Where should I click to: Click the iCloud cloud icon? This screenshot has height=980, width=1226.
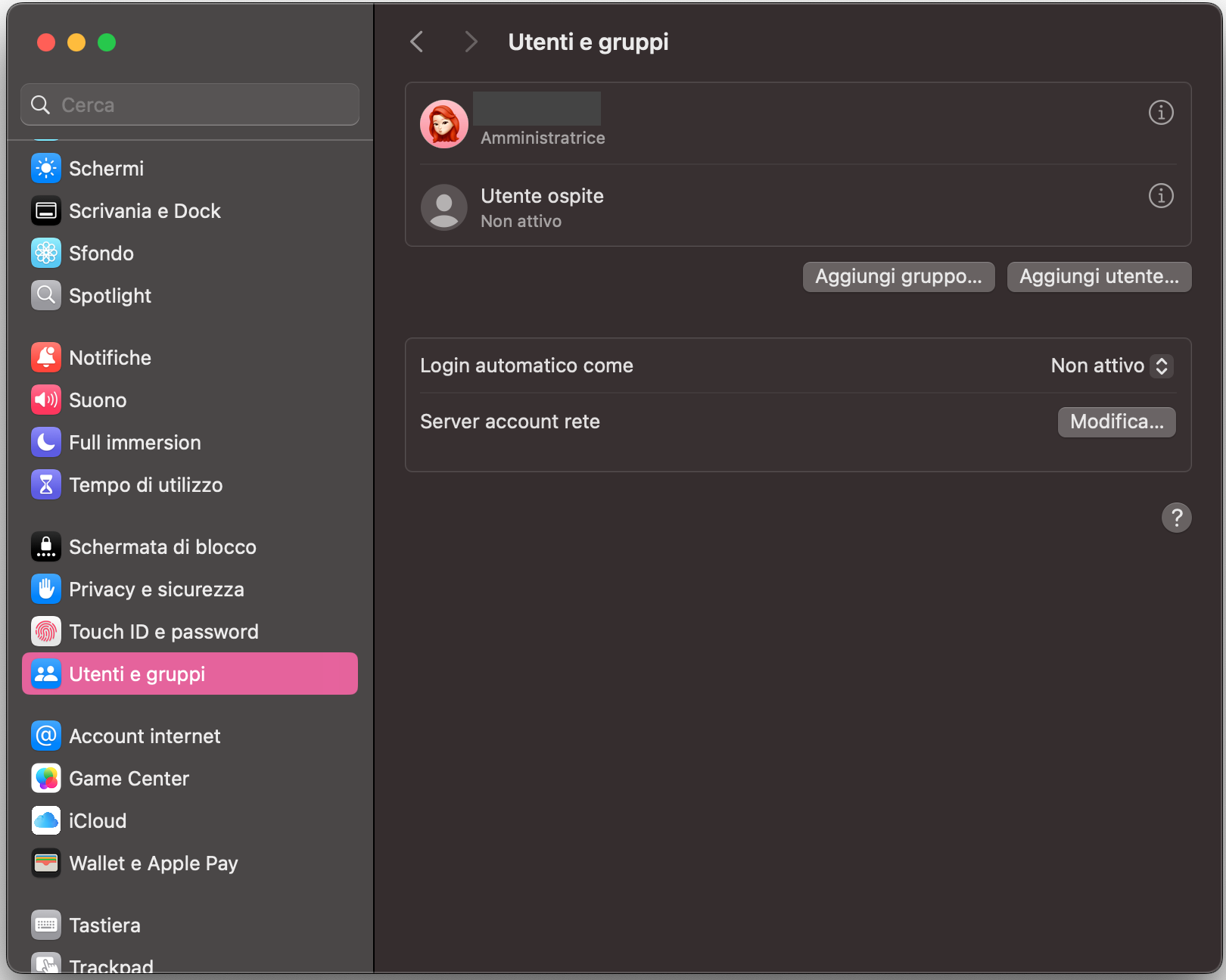46,820
